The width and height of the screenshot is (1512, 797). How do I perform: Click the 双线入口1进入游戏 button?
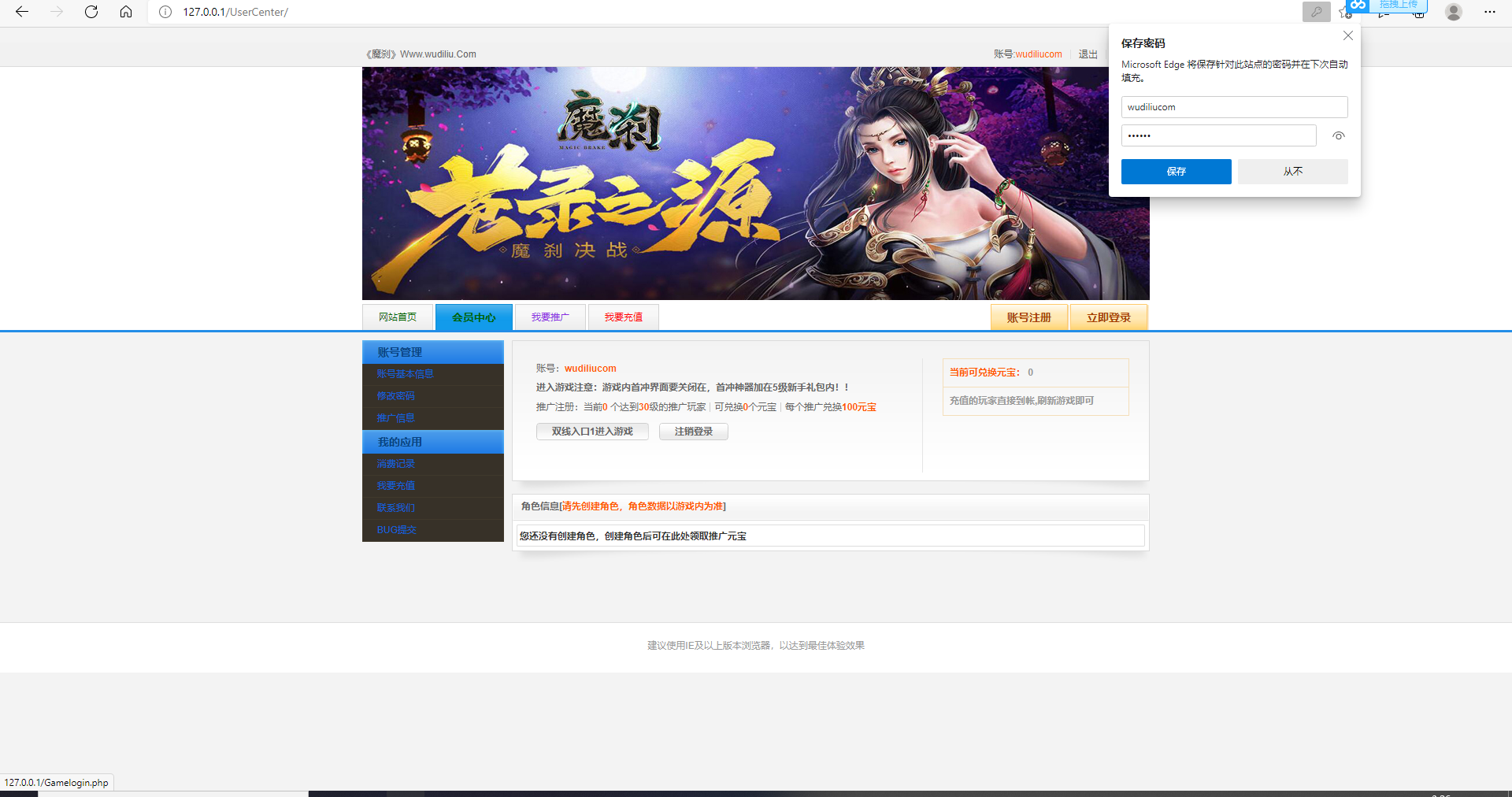tap(592, 432)
